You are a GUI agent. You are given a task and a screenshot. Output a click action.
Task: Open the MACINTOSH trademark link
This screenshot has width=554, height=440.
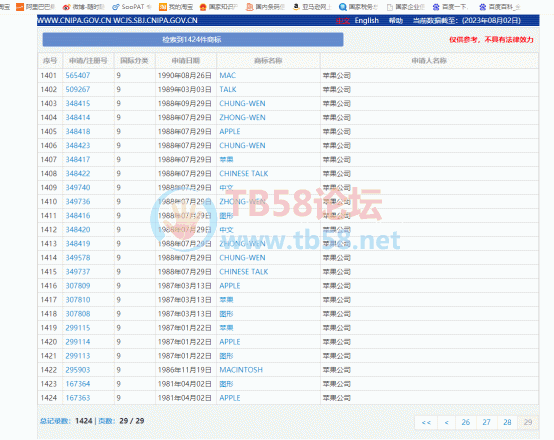(x=241, y=370)
